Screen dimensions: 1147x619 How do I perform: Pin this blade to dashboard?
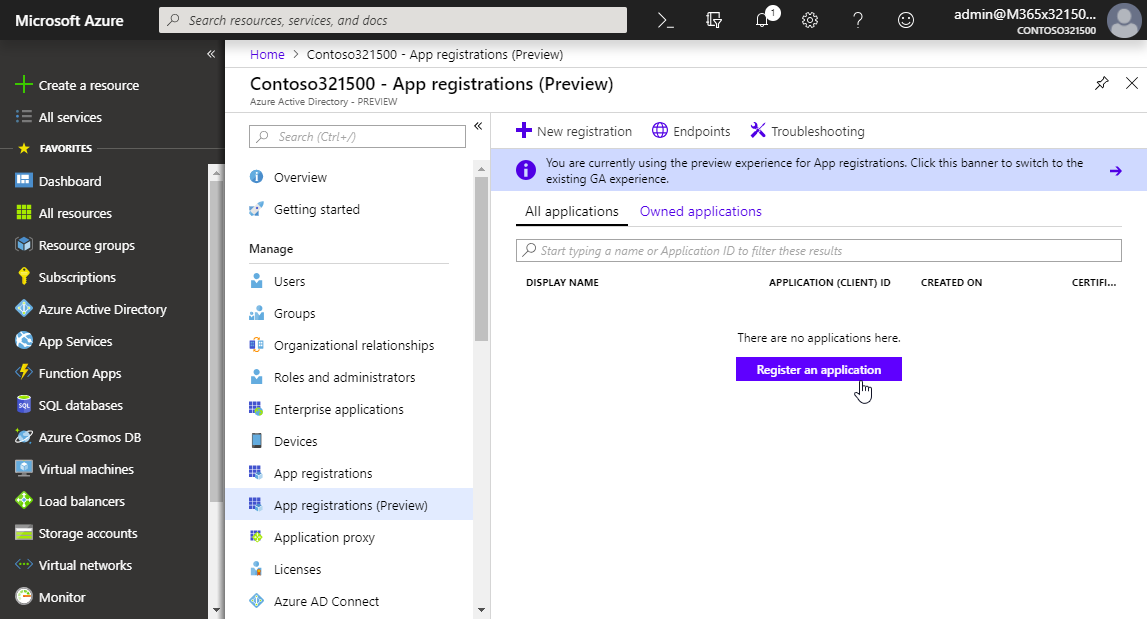coord(1101,84)
